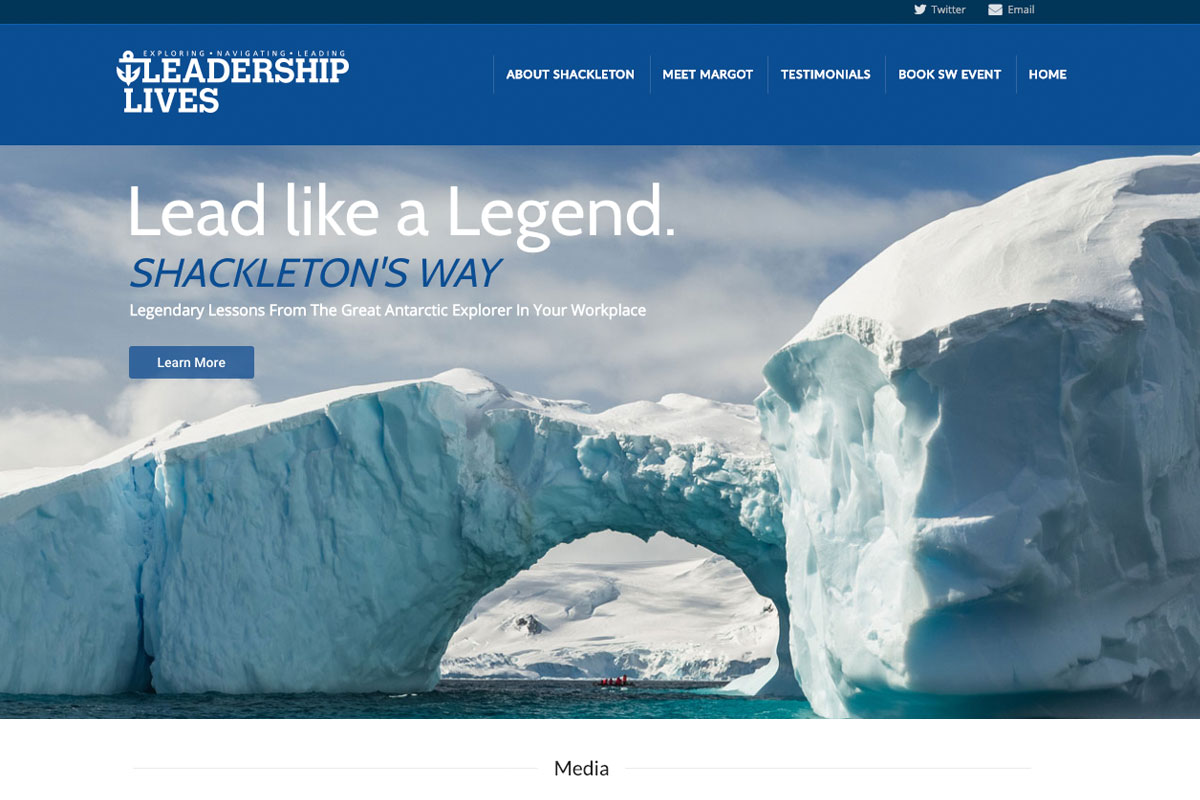The width and height of the screenshot is (1200, 800).
Task: Click the Learn More button
Action: (x=191, y=362)
